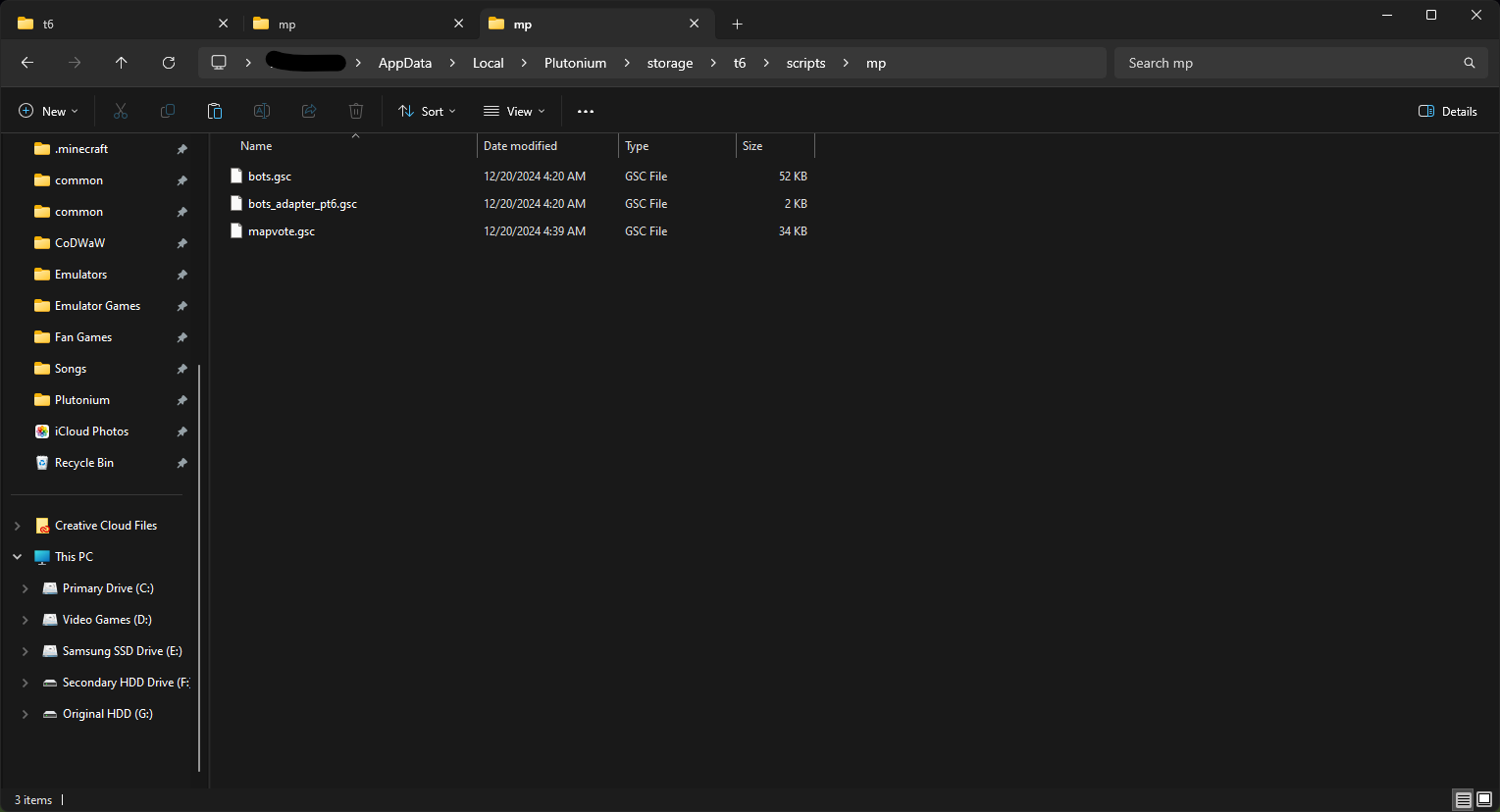Click the forward navigation arrow
The width and height of the screenshot is (1500, 812).
(x=75, y=63)
